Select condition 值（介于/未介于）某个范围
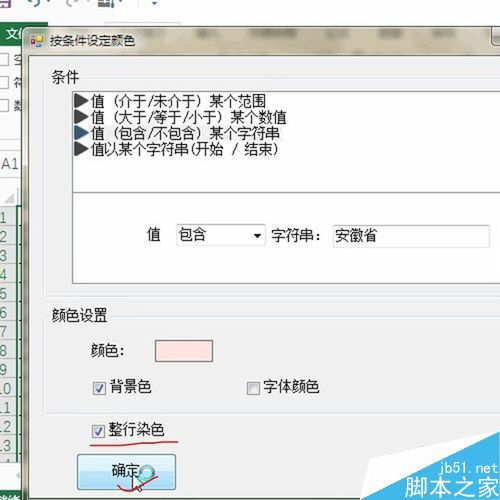 [178, 101]
